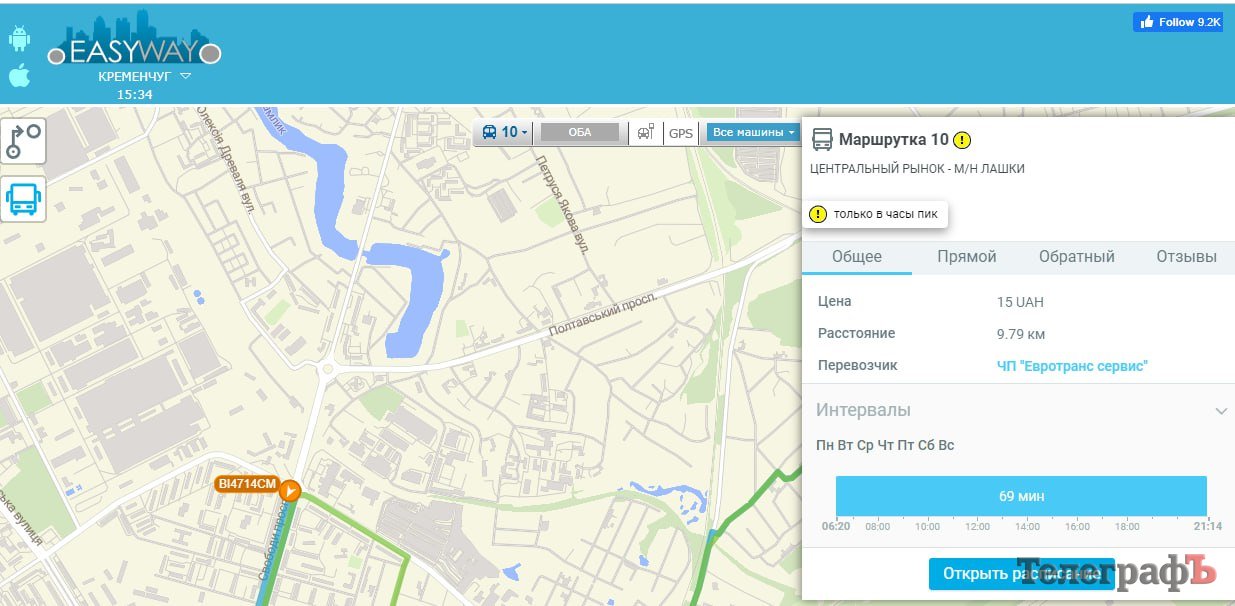Switch to the Прямой tab
Screen dimensions: 1235x606
pyautogui.click(x=966, y=257)
